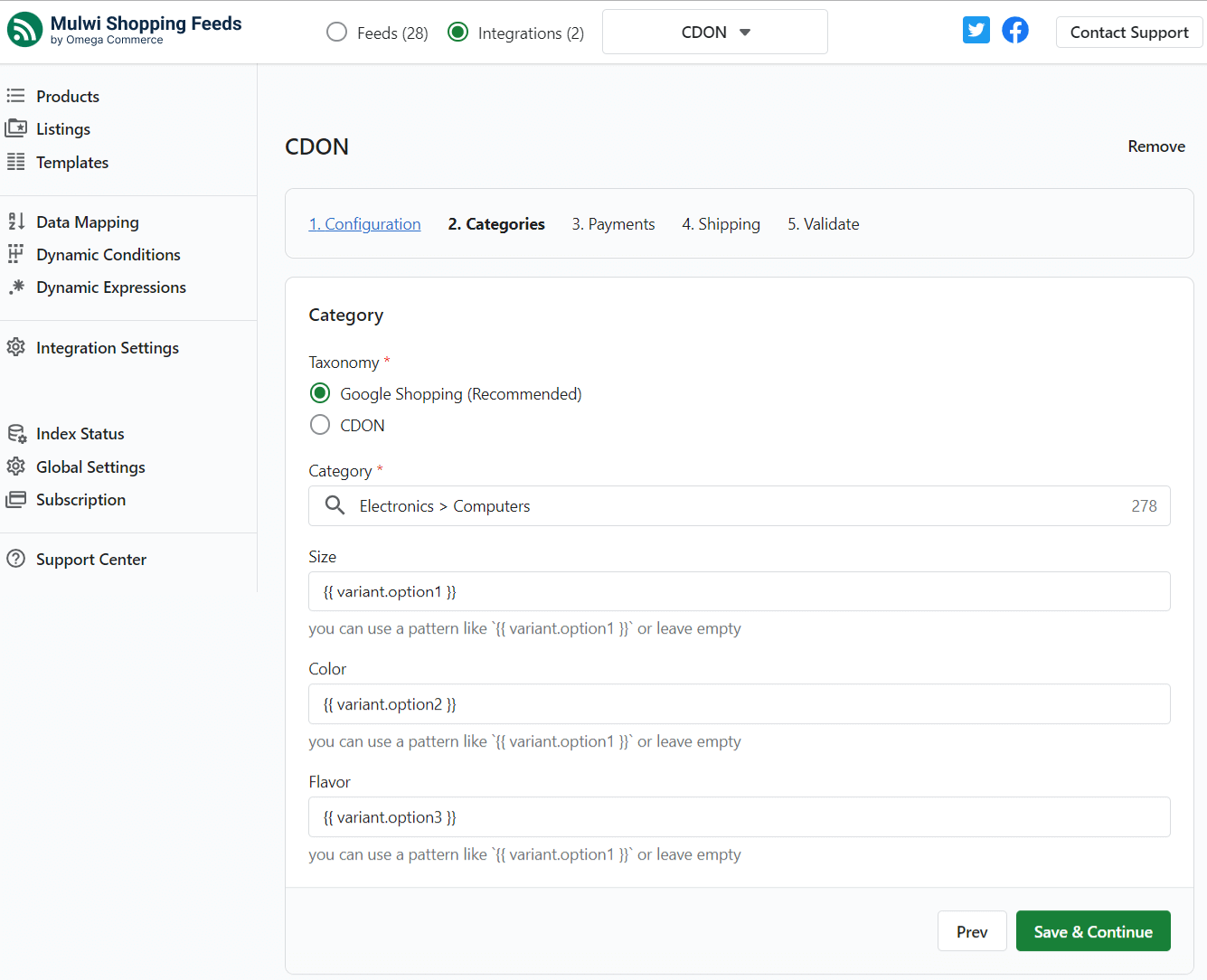Open the Twitter icon link
Image resolution: width=1207 pixels, height=980 pixels.
coord(976,30)
